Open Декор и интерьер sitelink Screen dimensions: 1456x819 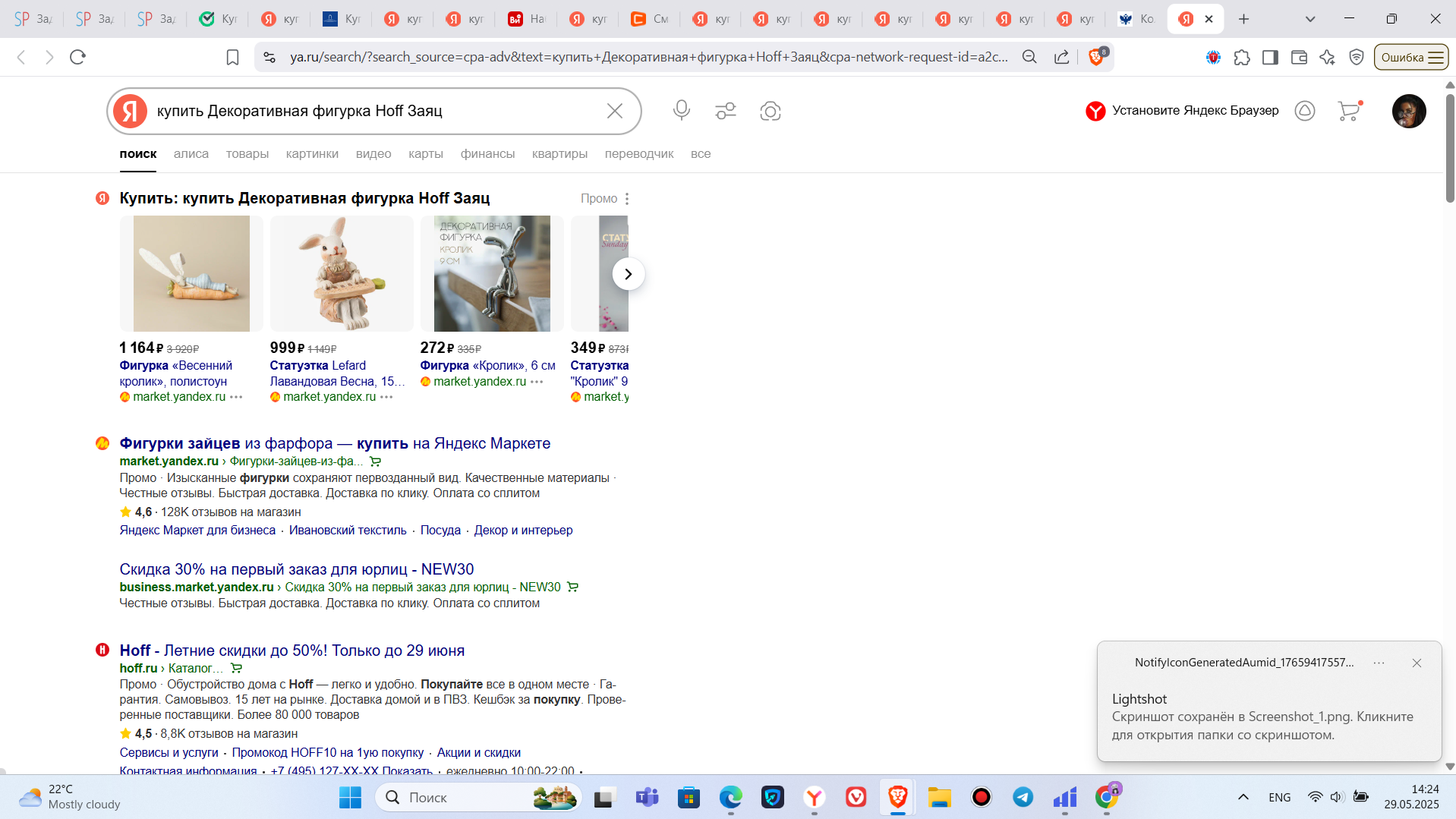tap(523, 530)
